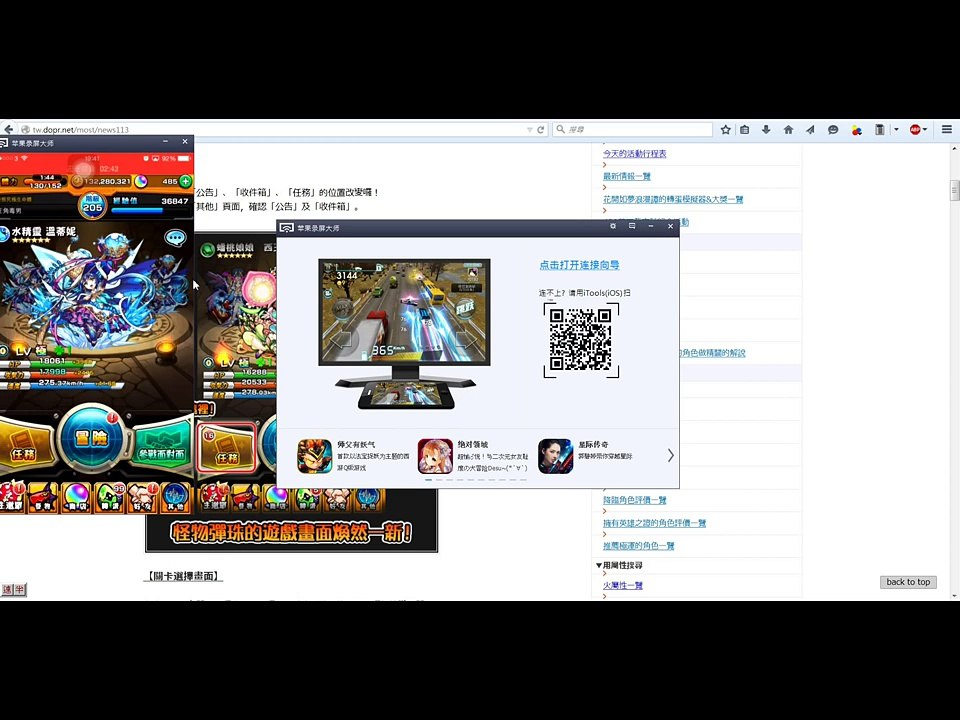The width and height of the screenshot is (960, 720).
Task: Open the 点击打开连接向导 link
Action: [579, 265]
